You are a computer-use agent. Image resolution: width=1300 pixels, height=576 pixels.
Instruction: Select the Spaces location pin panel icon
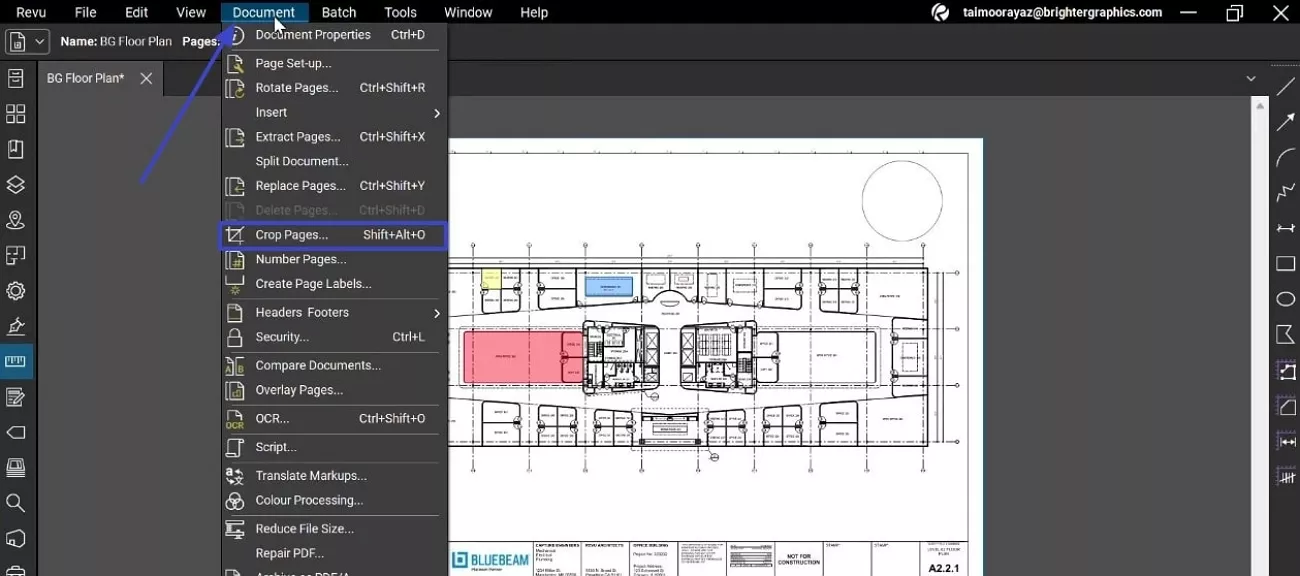tap(15, 219)
